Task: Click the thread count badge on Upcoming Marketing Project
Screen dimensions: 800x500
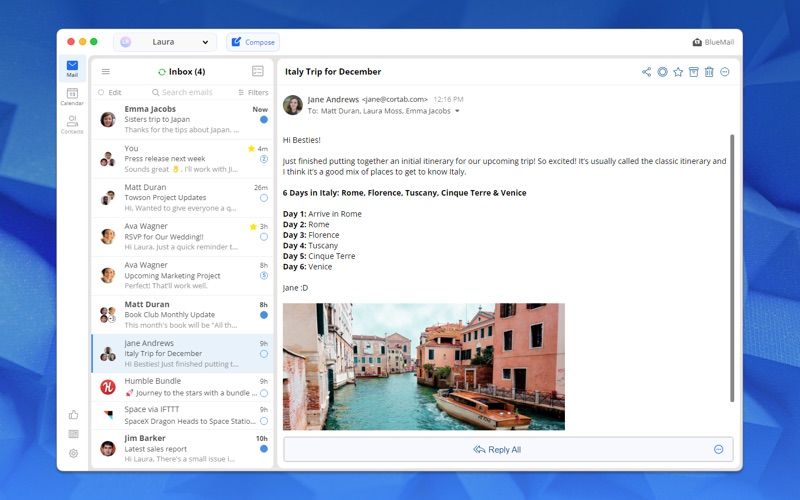Action: tap(264, 276)
